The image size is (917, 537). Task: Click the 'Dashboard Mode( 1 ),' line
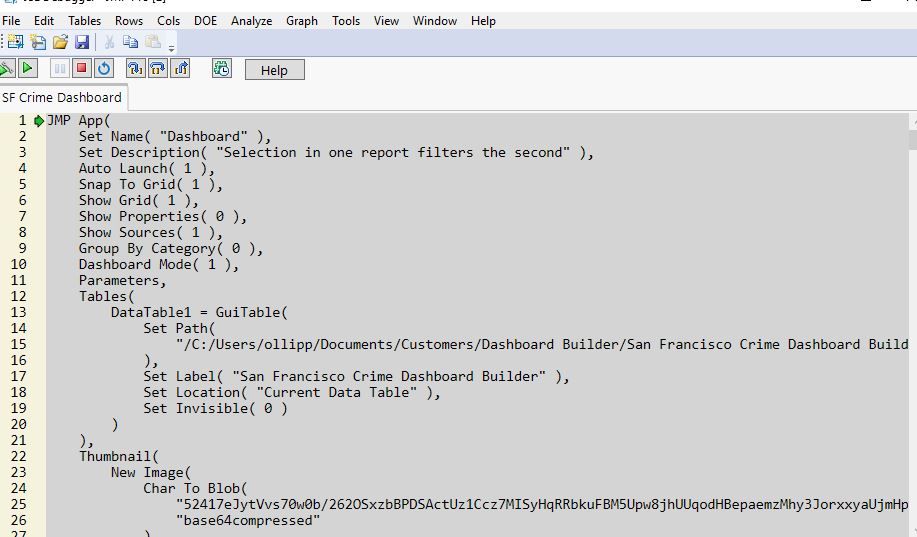(x=159, y=264)
